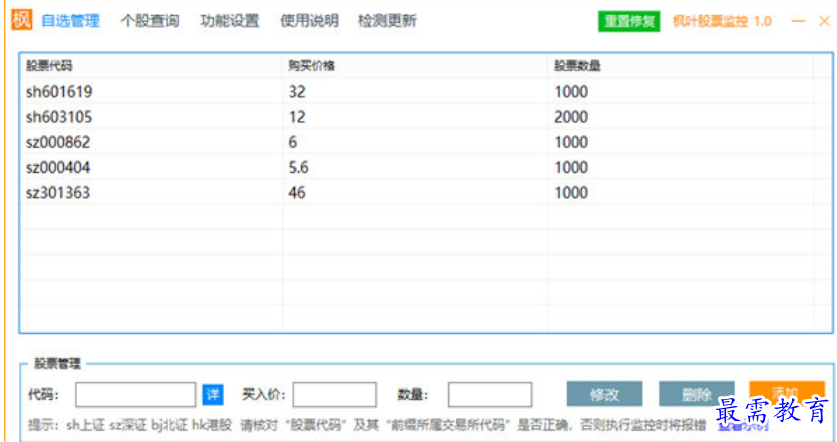Go to the 使用说明 page
837x442 pixels.
(309, 21)
